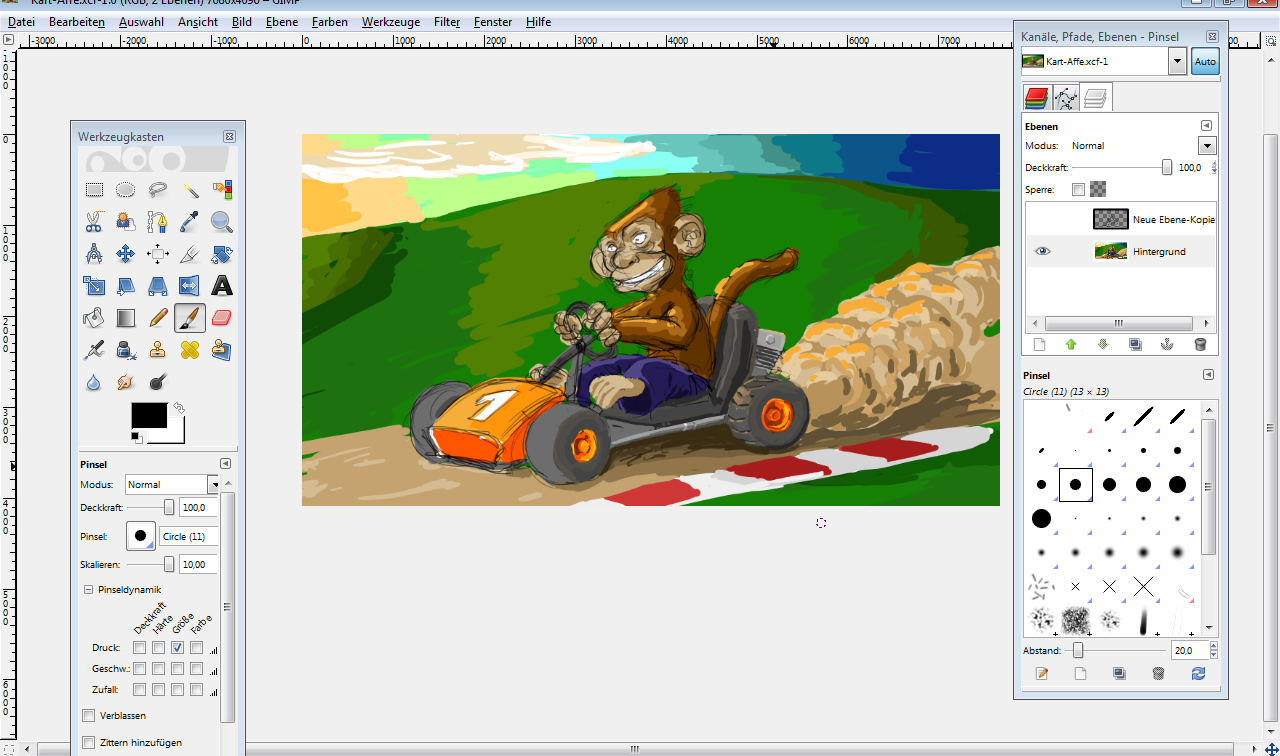Open the layer Modus dropdown in Ebenen
The width and height of the screenshot is (1280, 756).
[1207, 146]
